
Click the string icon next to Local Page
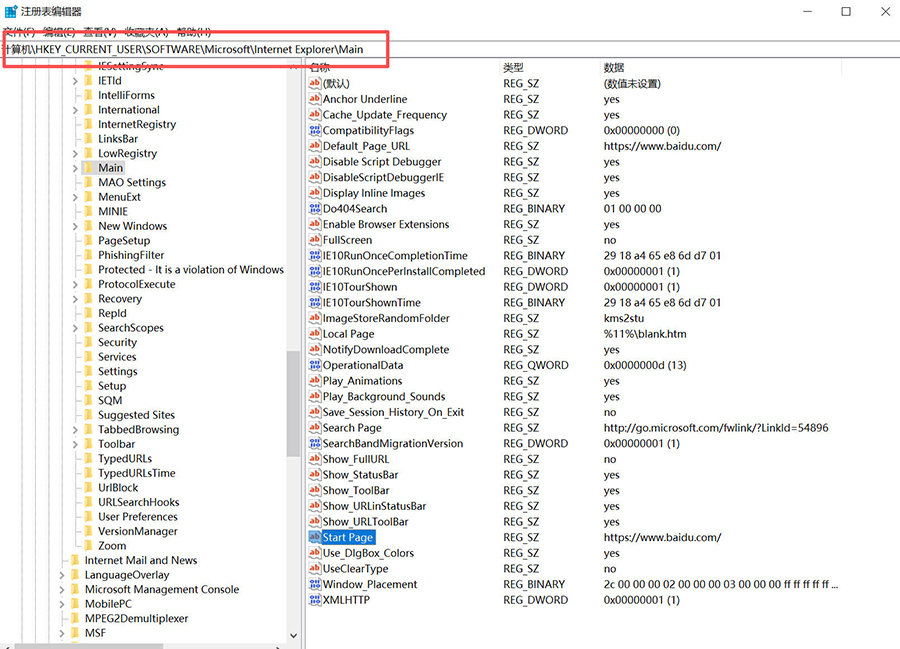[314, 334]
